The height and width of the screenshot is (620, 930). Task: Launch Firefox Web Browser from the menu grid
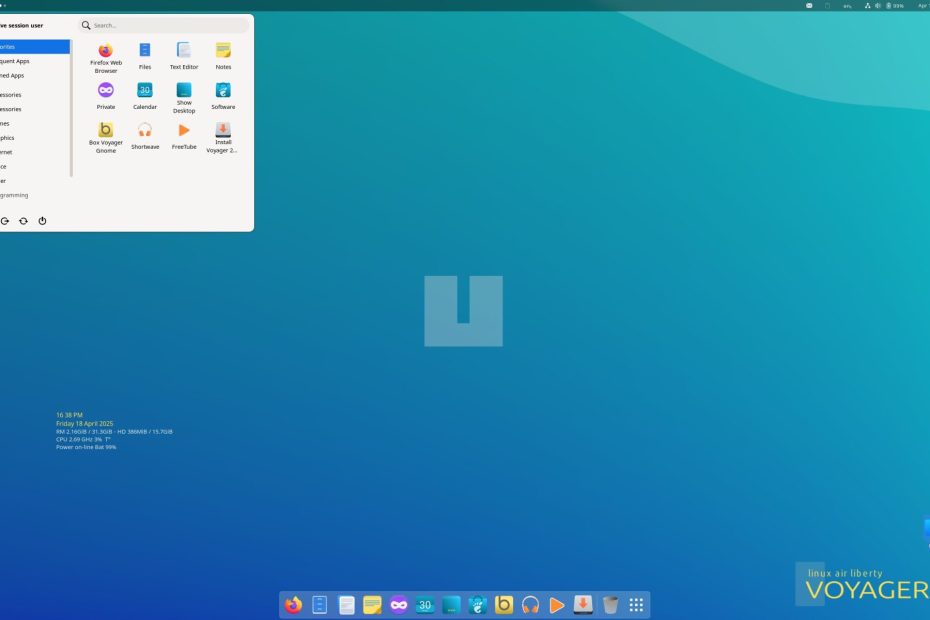click(x=106, y=58)
